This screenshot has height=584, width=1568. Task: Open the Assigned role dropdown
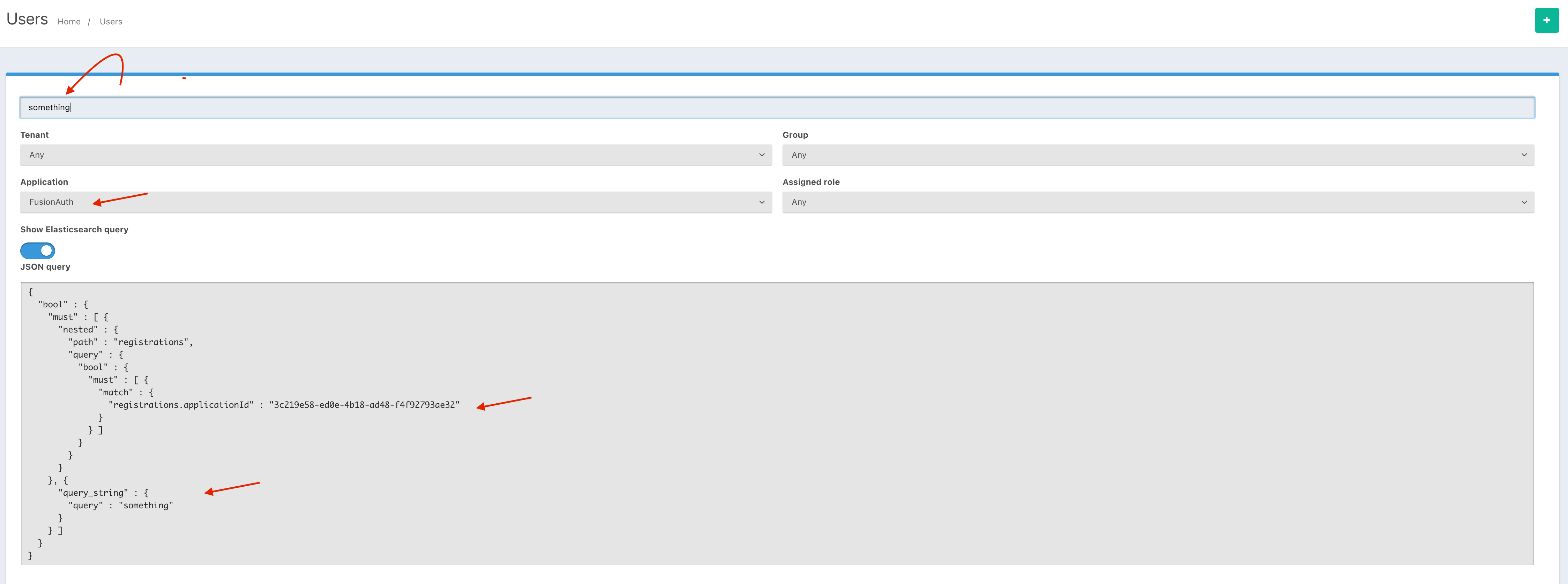tap(1158, 202)
